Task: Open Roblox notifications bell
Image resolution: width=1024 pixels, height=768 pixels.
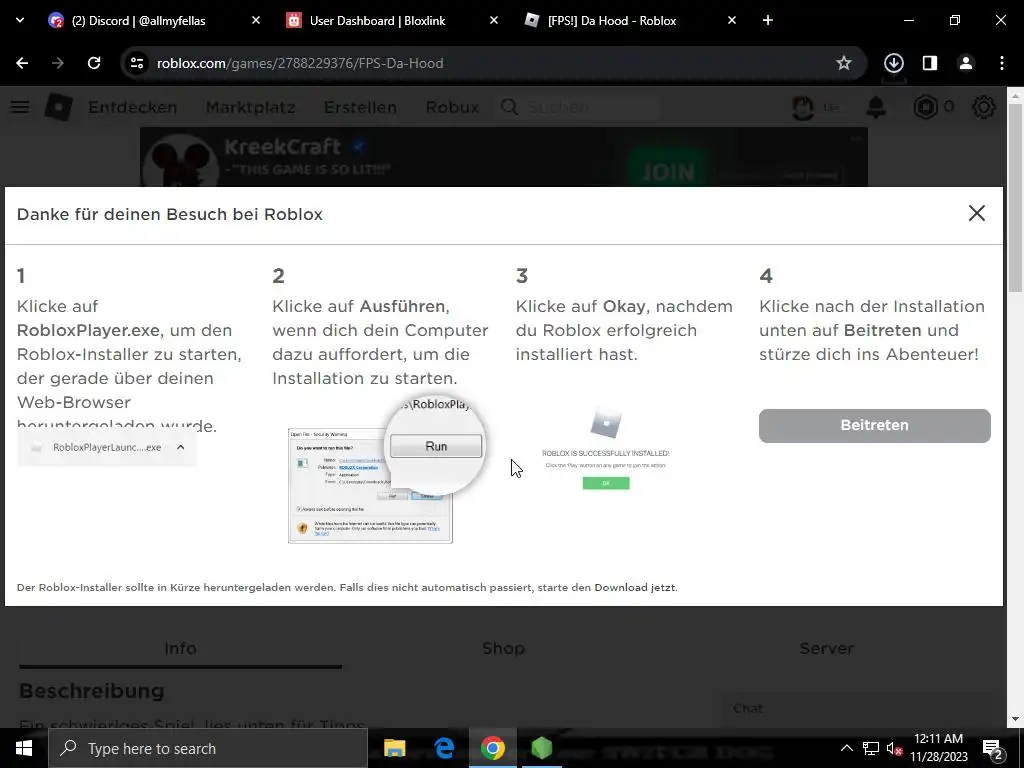Action: click(876, 107)
